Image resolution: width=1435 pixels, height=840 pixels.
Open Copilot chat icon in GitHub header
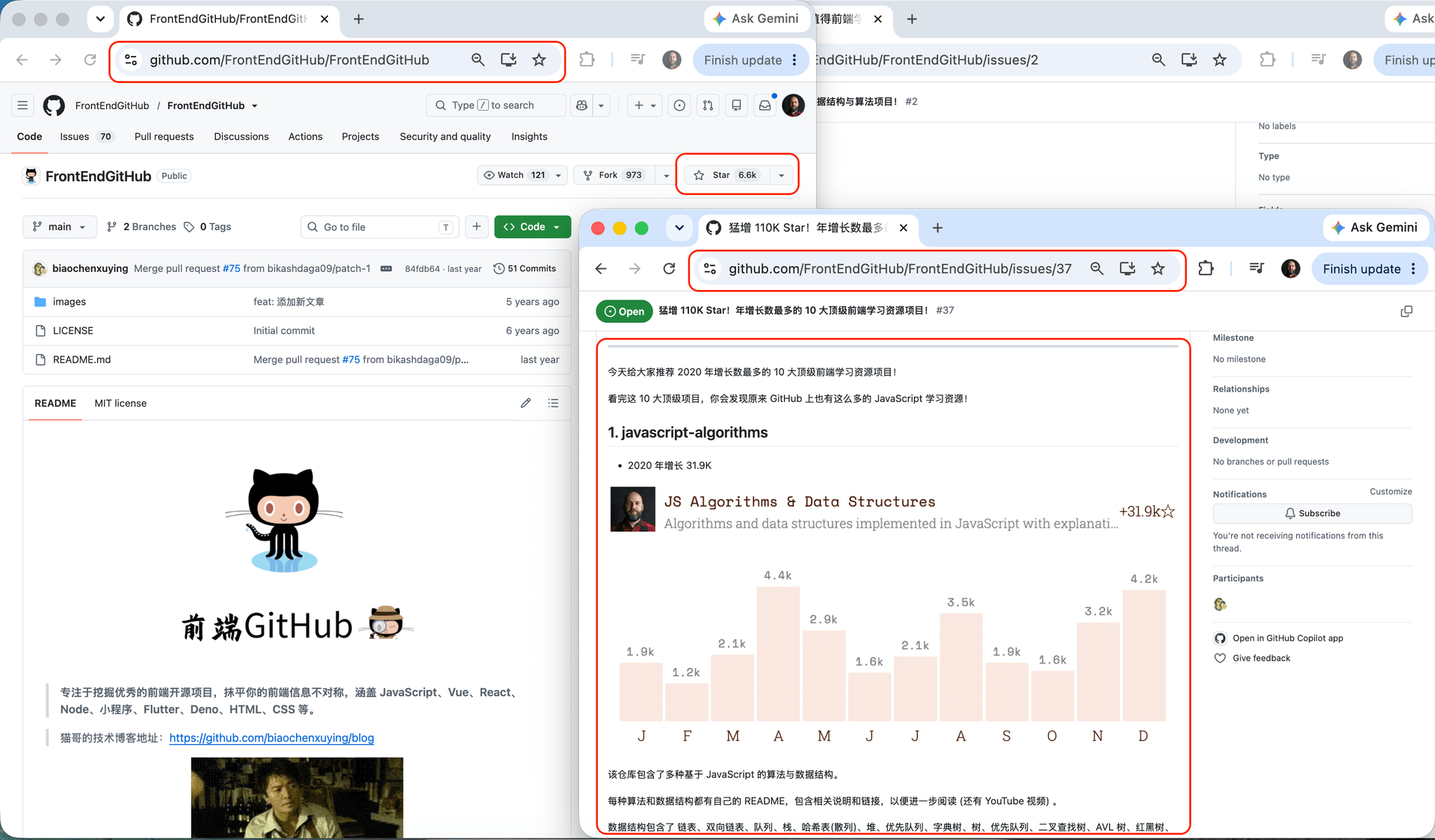point(581,105)
